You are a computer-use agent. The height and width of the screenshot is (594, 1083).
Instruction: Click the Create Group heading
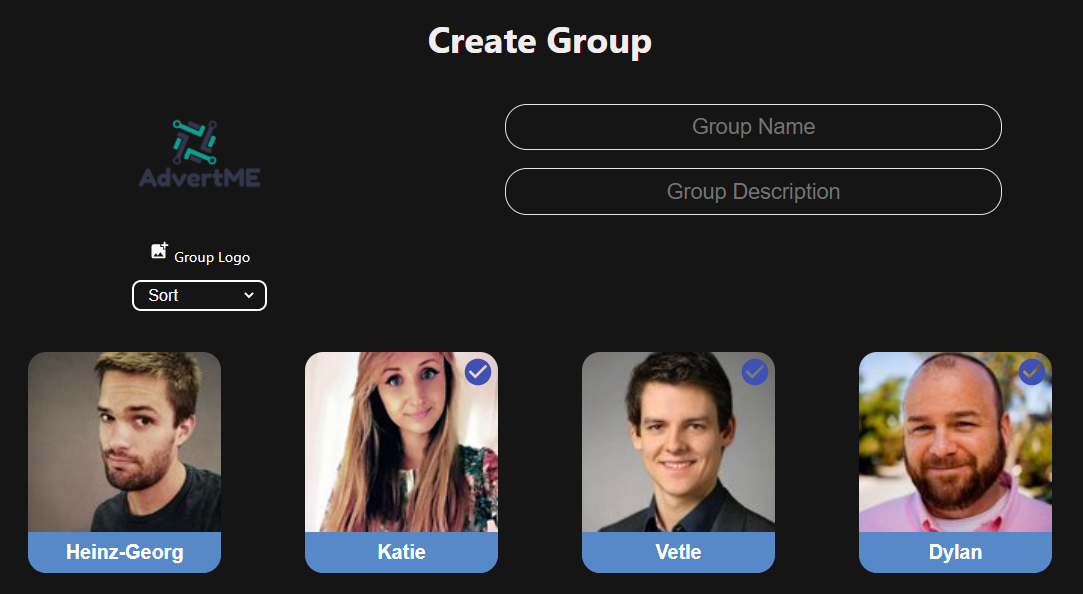pyautogui.click(x=540, y=41)
